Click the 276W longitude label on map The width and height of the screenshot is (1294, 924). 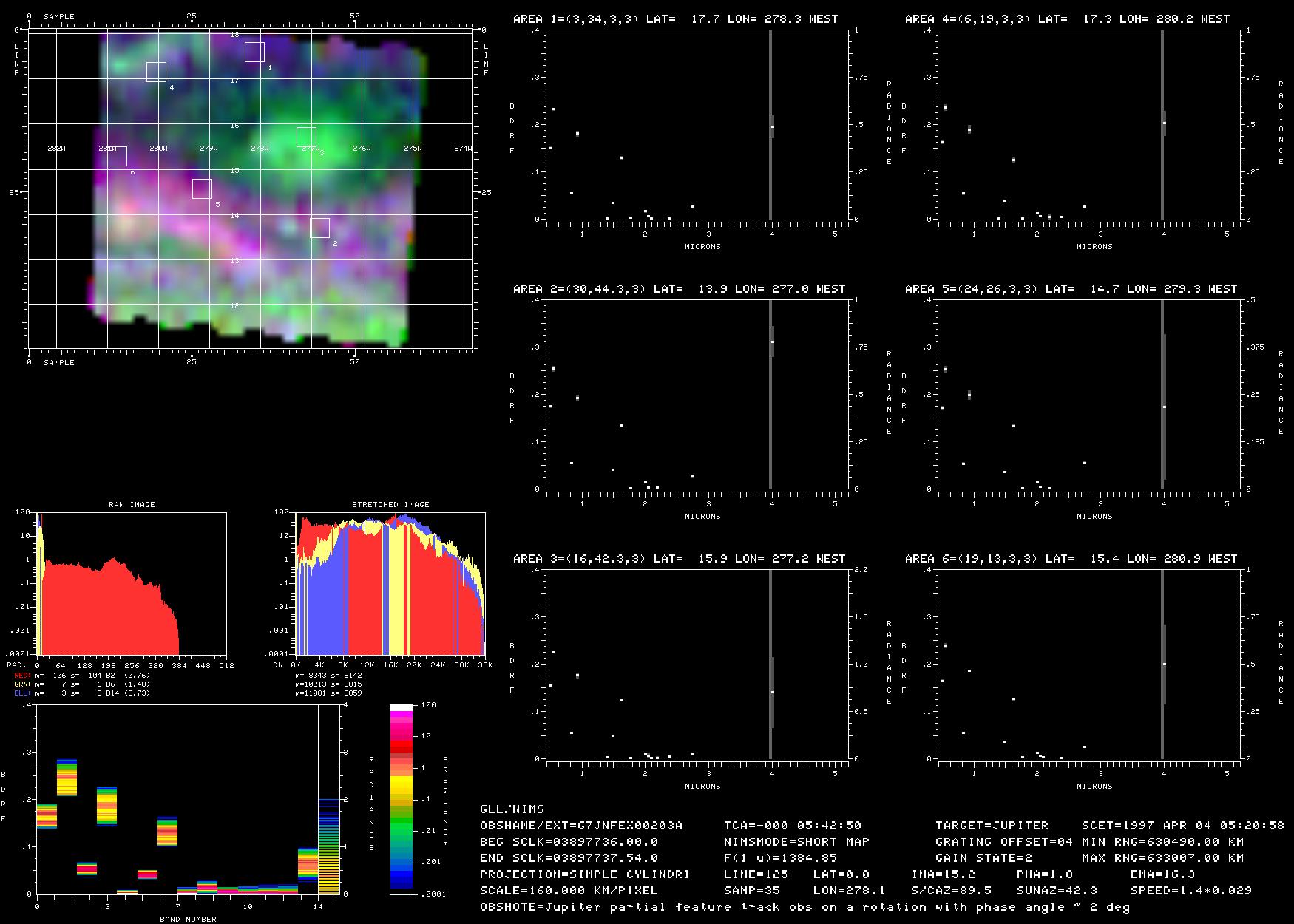pos(361,149)
